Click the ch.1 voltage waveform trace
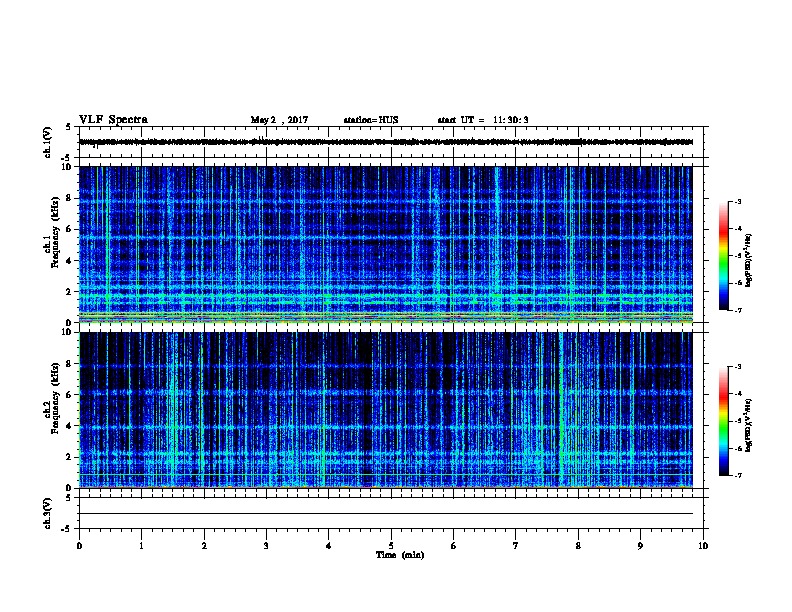This screenshot has width=792, height=612. (386, 142)
